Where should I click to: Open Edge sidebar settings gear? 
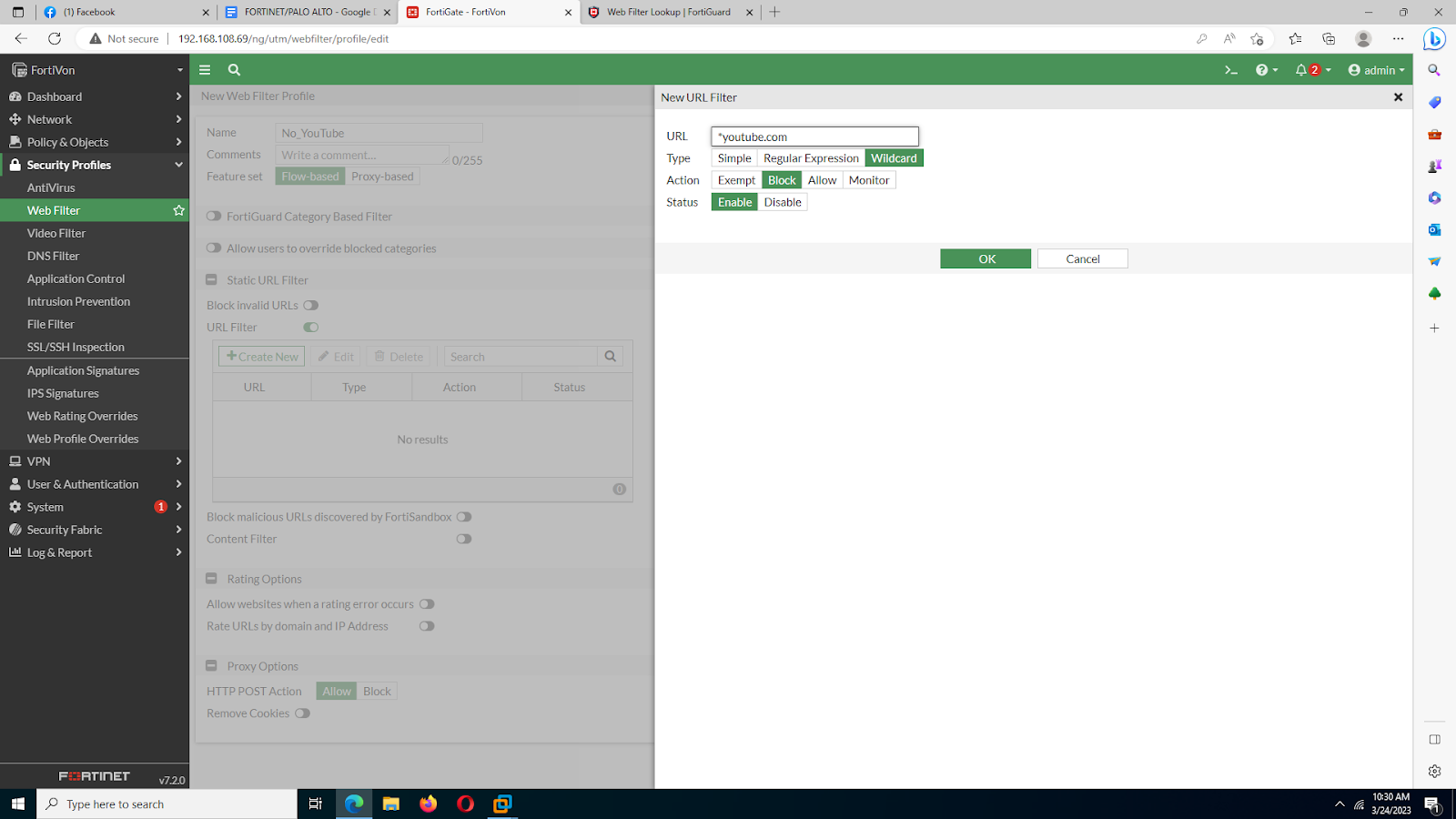tap(1434, 771)
